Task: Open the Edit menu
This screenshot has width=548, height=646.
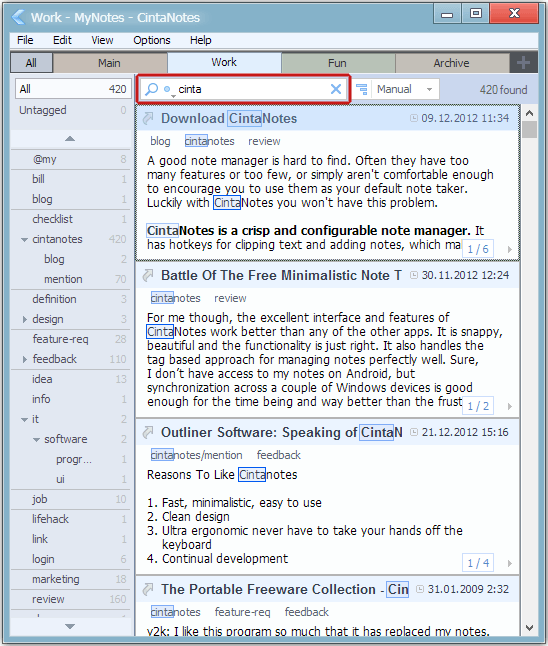Action: [62, 40]
